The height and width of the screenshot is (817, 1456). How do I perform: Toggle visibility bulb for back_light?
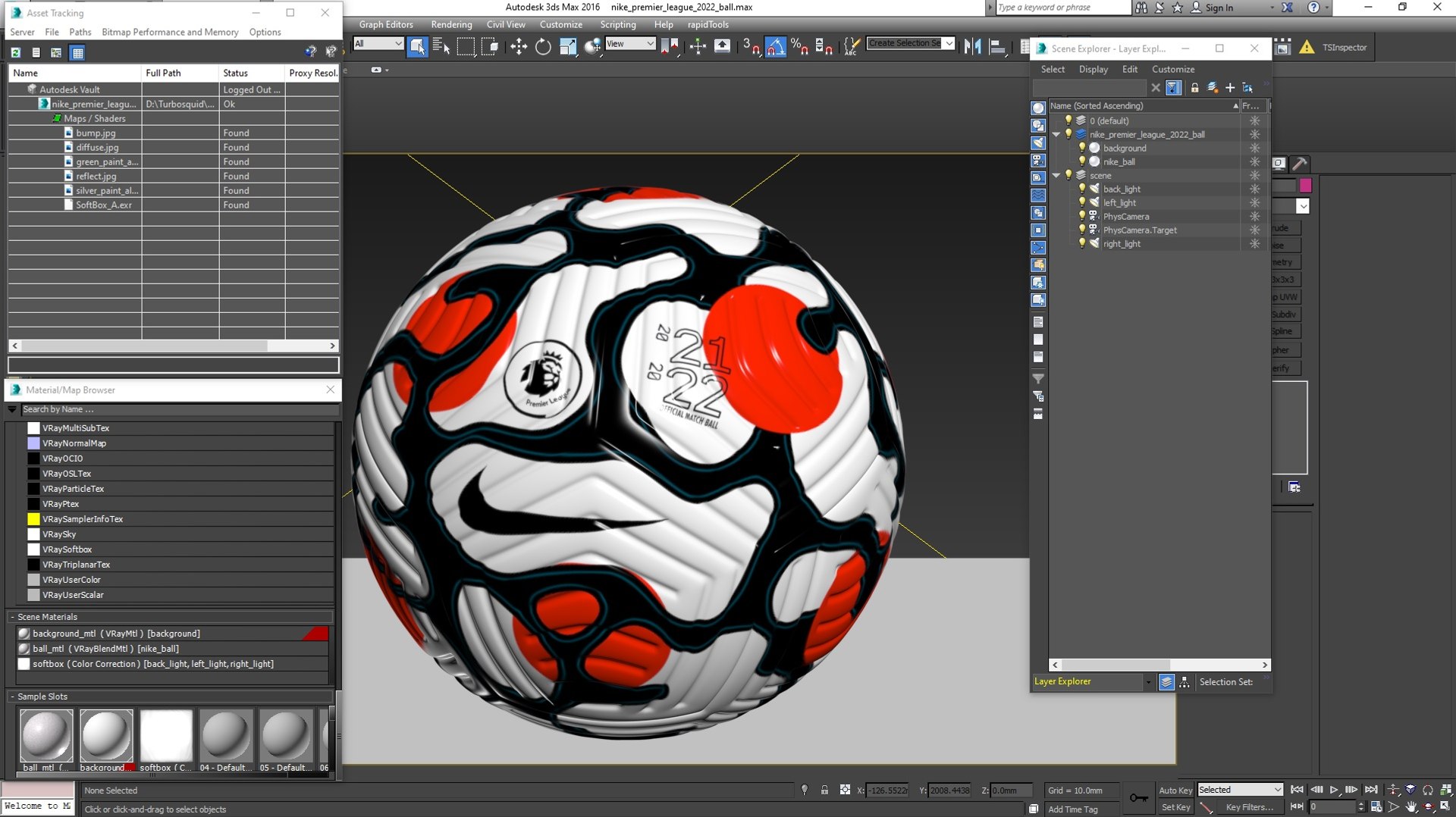1082,189
